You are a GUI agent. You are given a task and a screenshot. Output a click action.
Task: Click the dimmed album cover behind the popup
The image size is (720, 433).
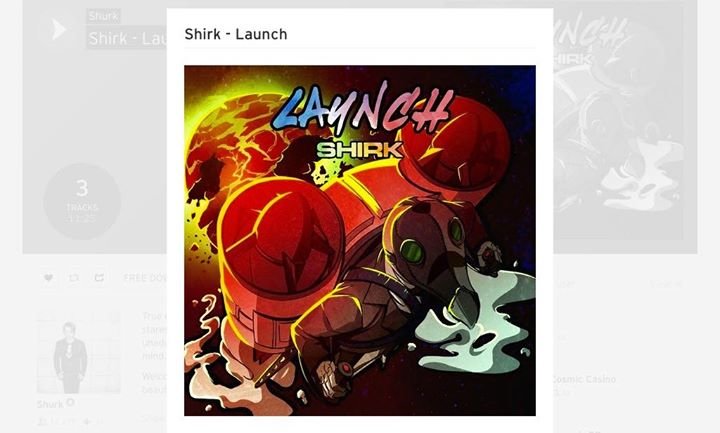click(618, 124)
